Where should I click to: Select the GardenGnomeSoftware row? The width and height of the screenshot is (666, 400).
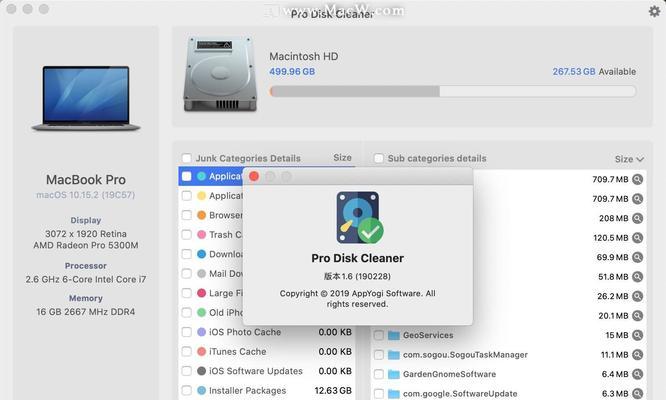(x=508, y=375)
